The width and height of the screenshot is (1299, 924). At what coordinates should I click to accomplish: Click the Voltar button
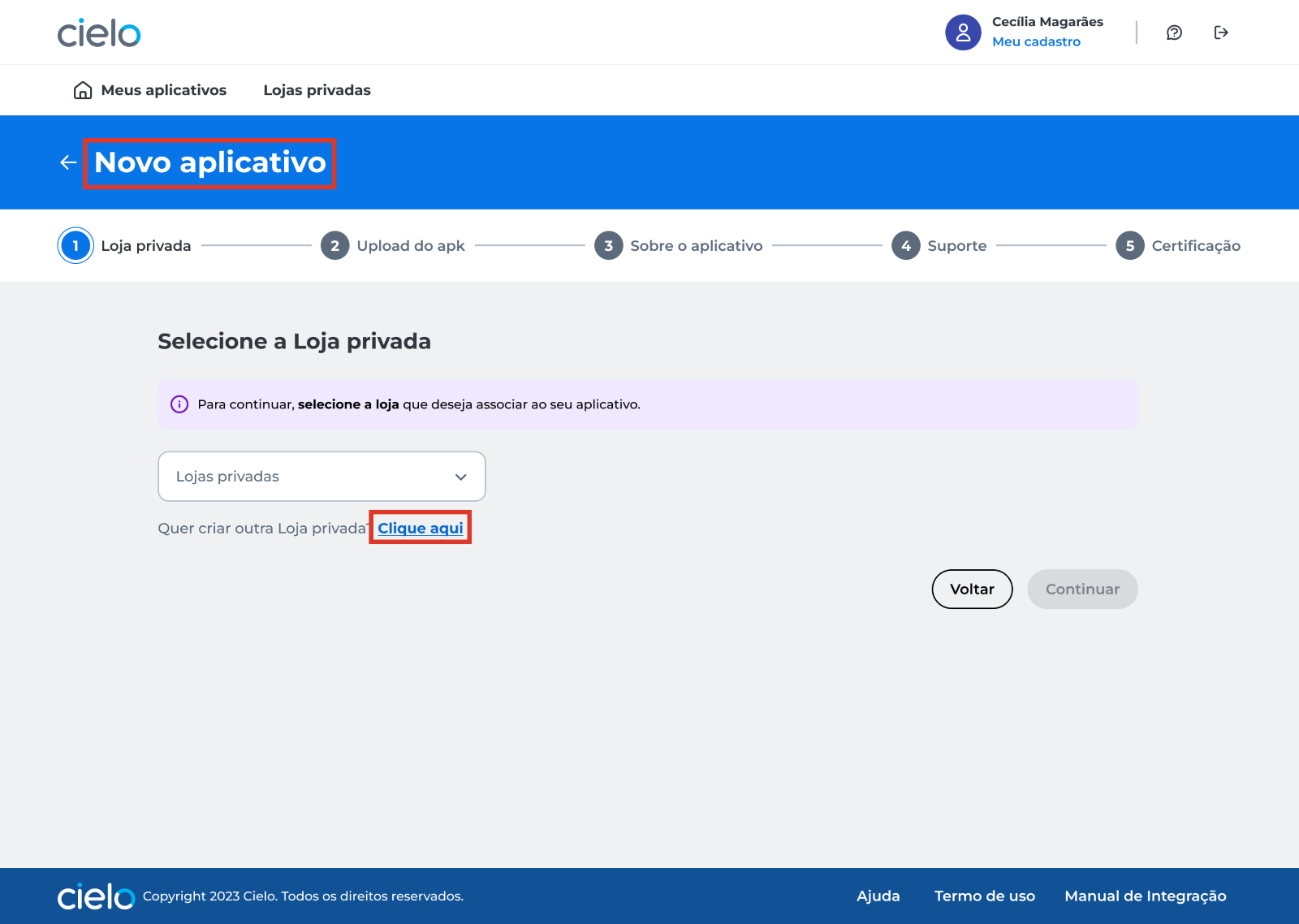(x=972, y=589)
